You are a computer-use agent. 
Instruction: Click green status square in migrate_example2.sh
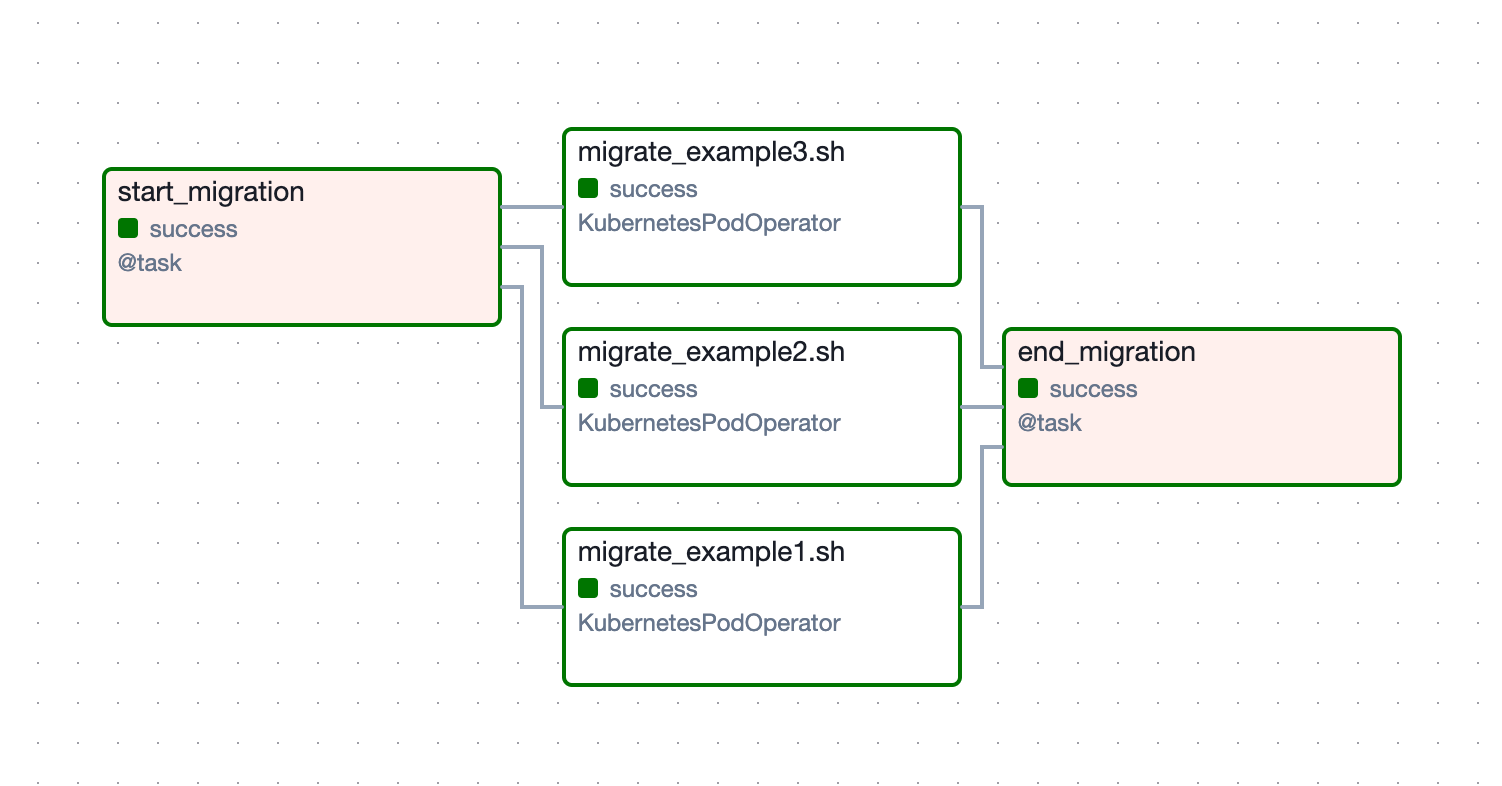tap(588, 388)
